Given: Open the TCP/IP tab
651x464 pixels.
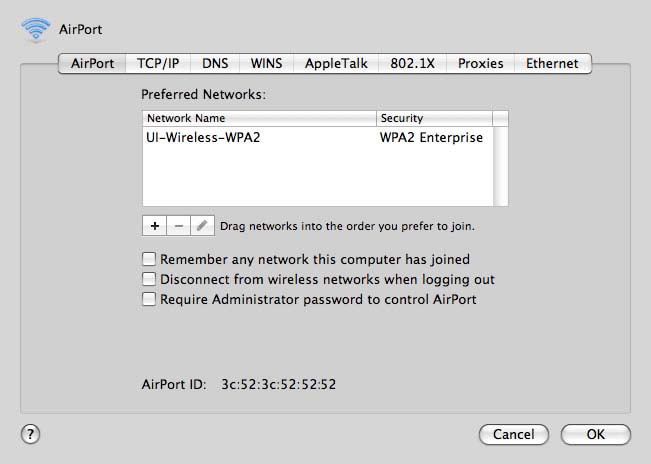Looking at the screenshot, I should pyautogui.click(x=158, y=63).
